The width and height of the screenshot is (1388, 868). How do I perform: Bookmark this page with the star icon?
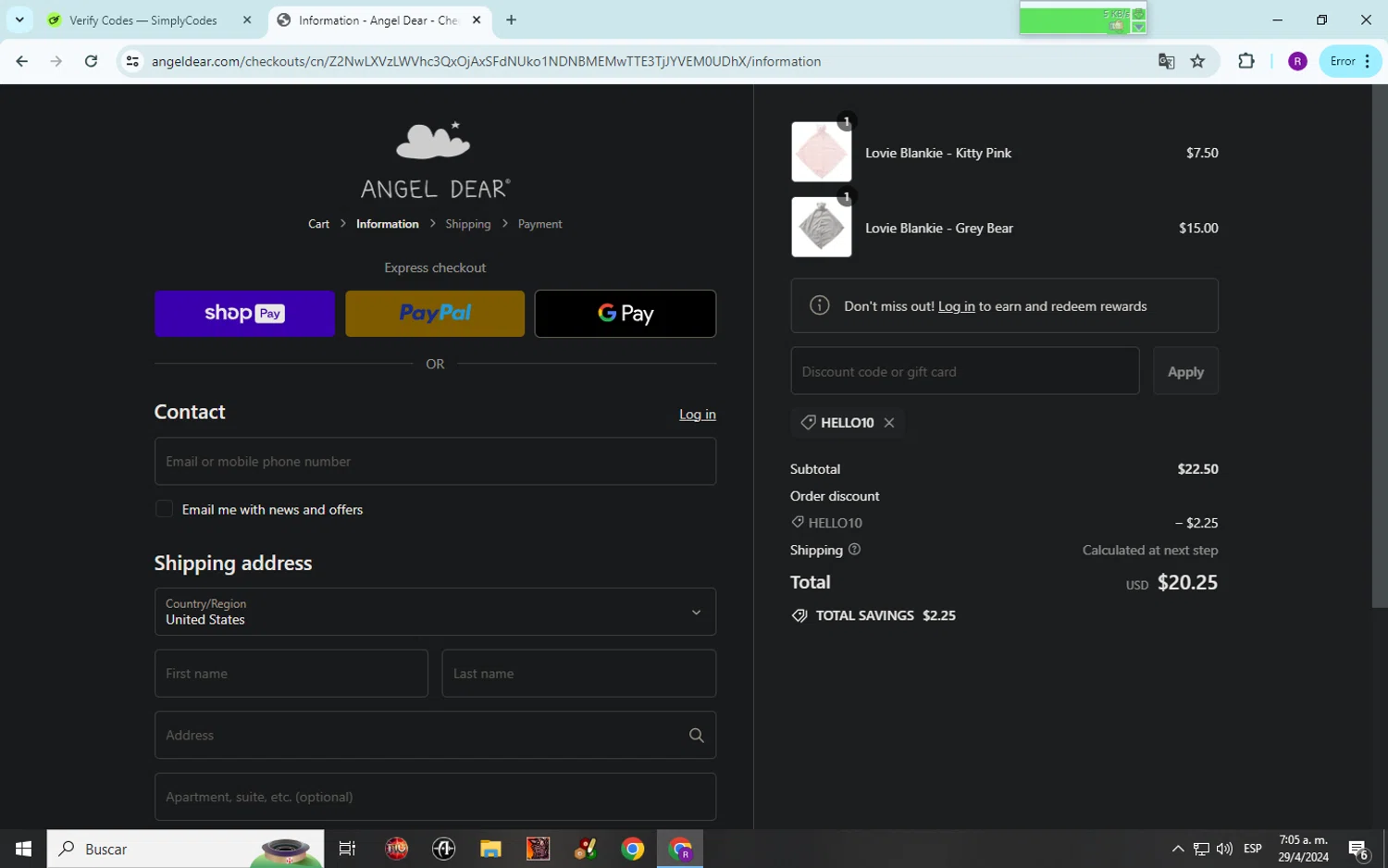point(1197,61)
